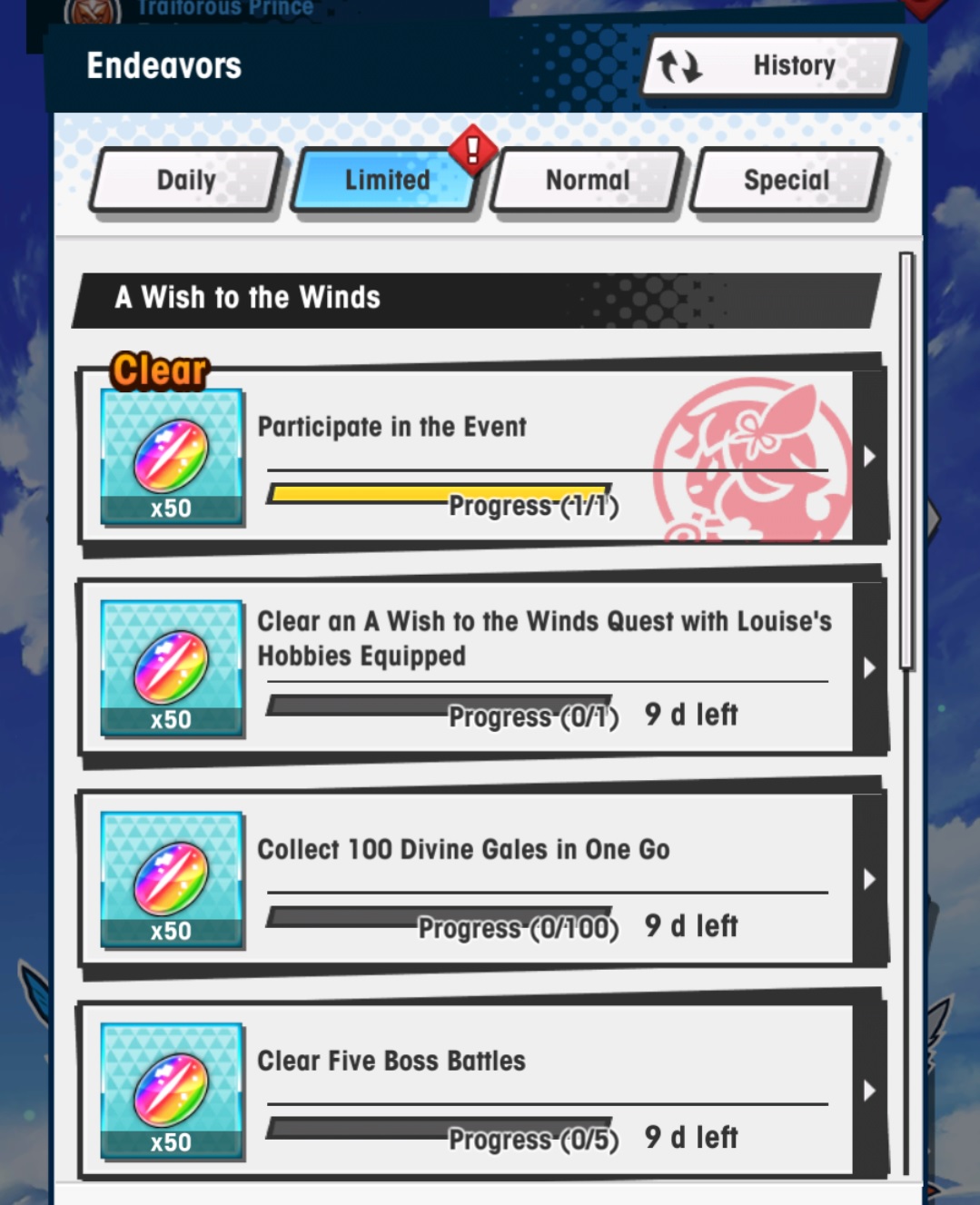This screenshot has width=980, height=1205.
Task: Switch to the Normal tab
Action: tap(588, 180)
